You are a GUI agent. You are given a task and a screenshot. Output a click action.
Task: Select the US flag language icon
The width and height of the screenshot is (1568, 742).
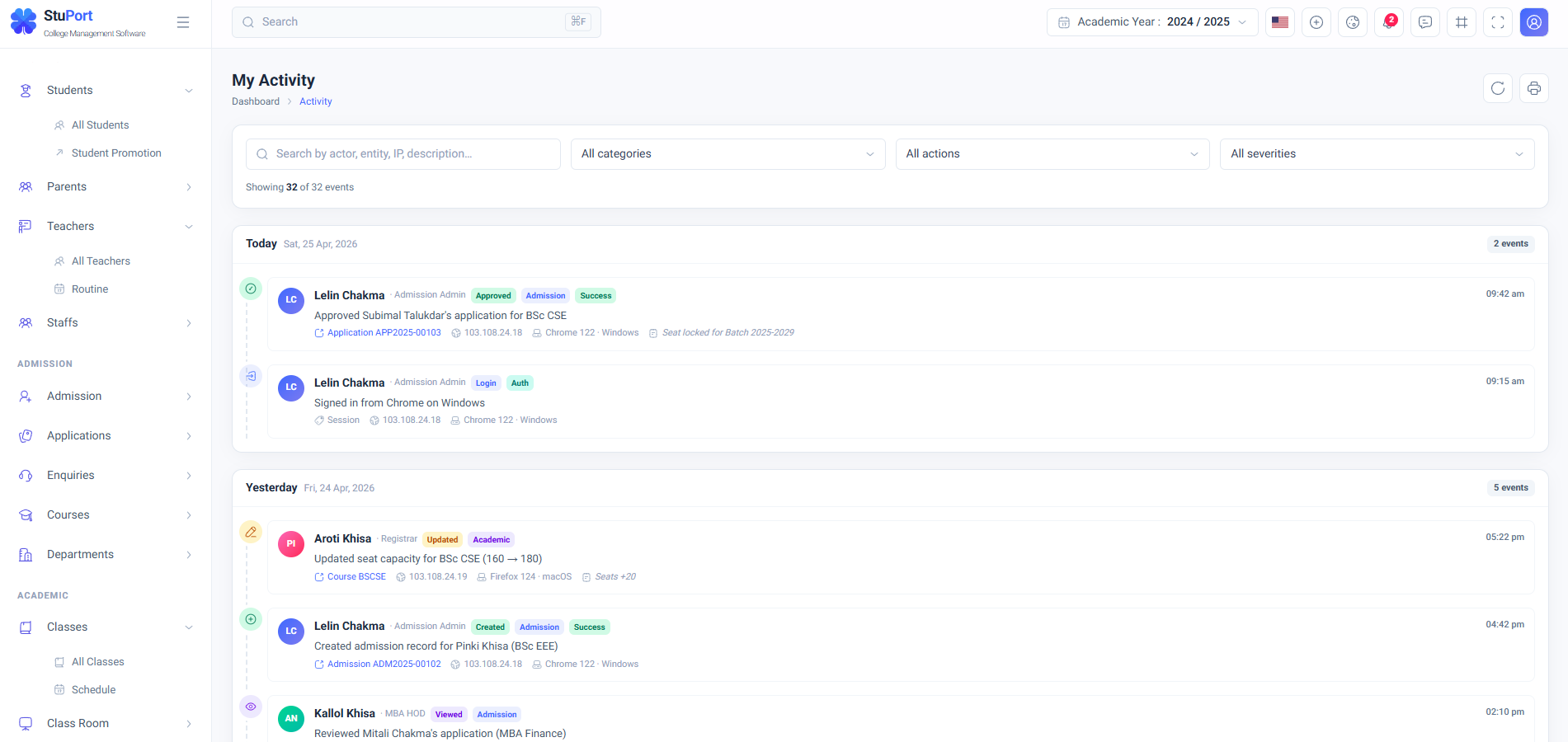pyautogui.click(x=1280, y=22)
